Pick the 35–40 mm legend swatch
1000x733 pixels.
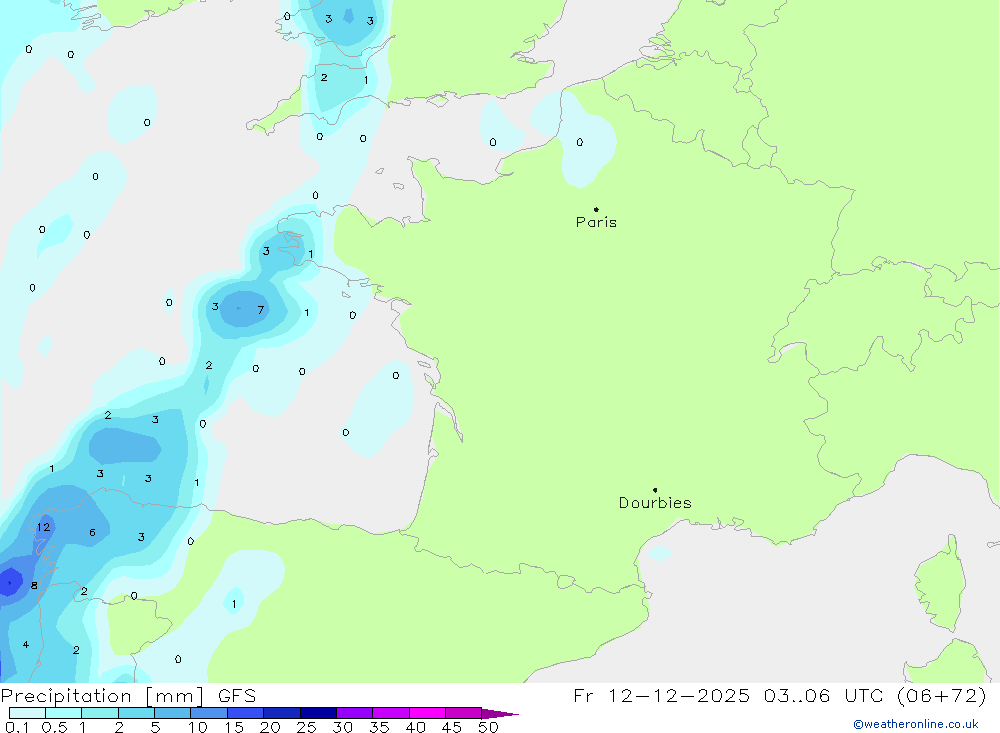pos(391,713)
